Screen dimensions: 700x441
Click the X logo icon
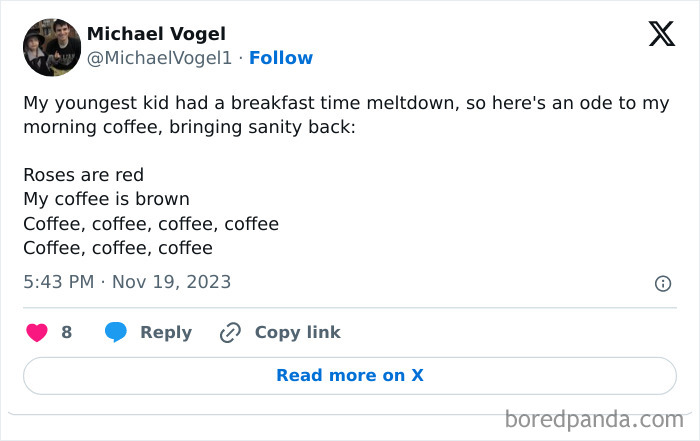[661, 35]
